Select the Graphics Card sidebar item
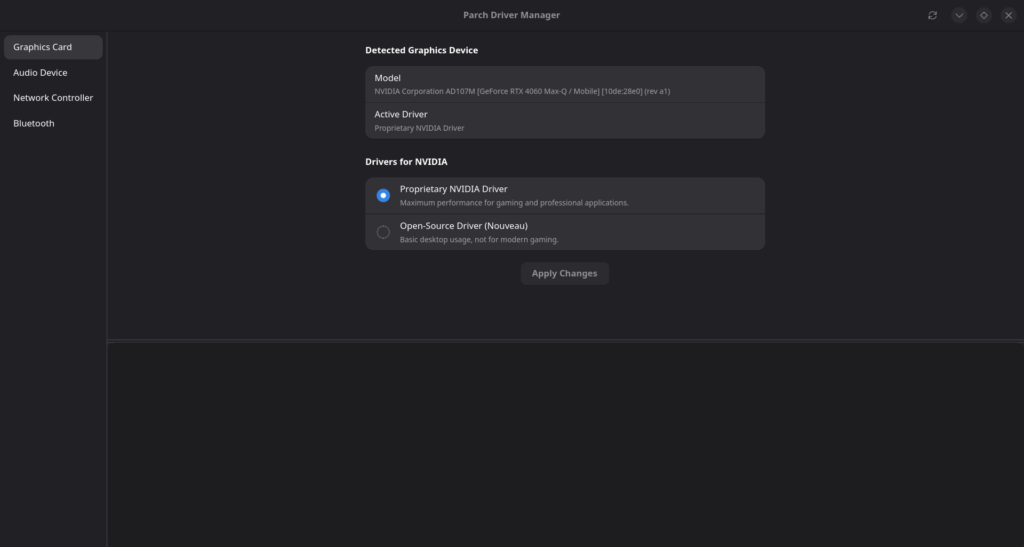Viewport: 1024px width, 547px height. [x=53, y=47]
